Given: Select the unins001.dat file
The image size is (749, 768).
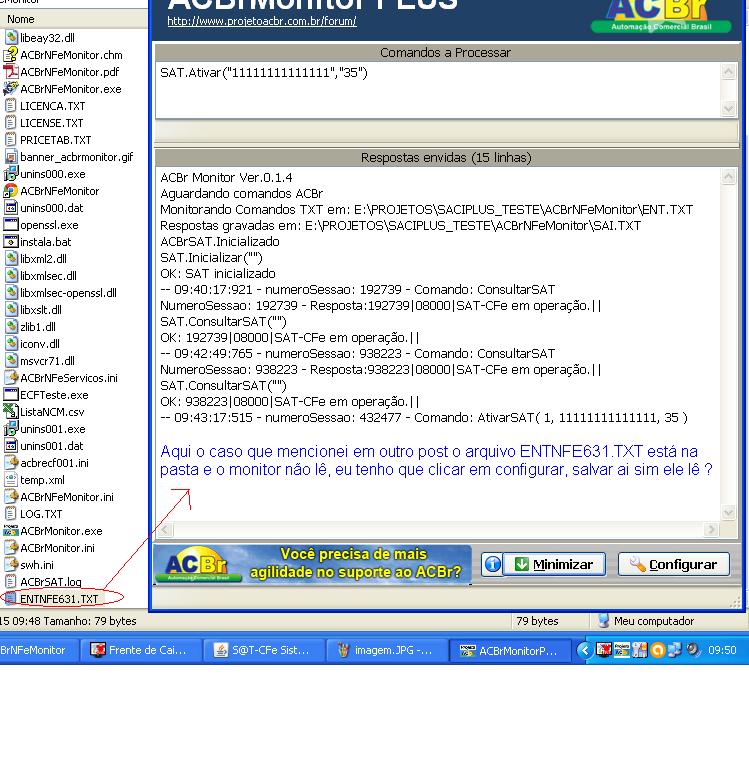Looking at the screenshot, I should pos(51,446).
